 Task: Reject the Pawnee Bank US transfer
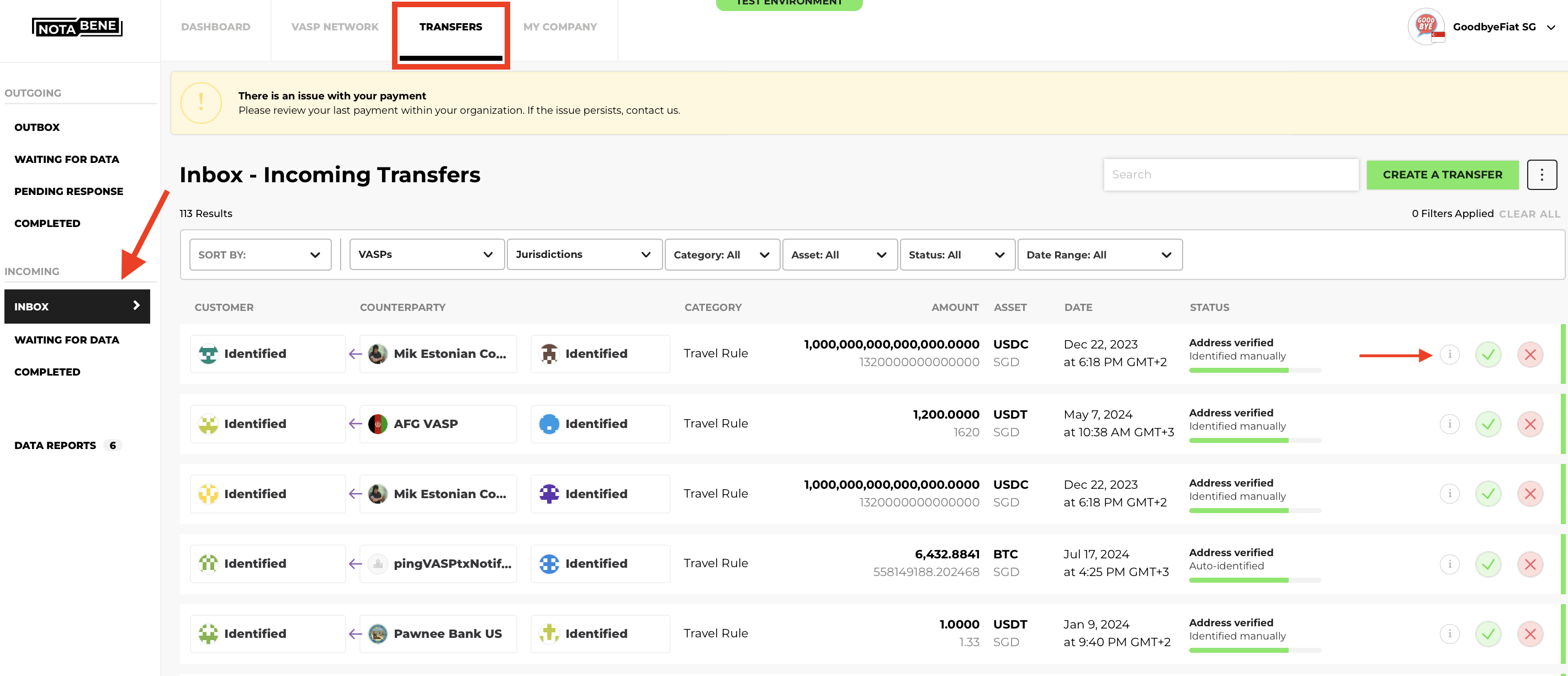1530,634
